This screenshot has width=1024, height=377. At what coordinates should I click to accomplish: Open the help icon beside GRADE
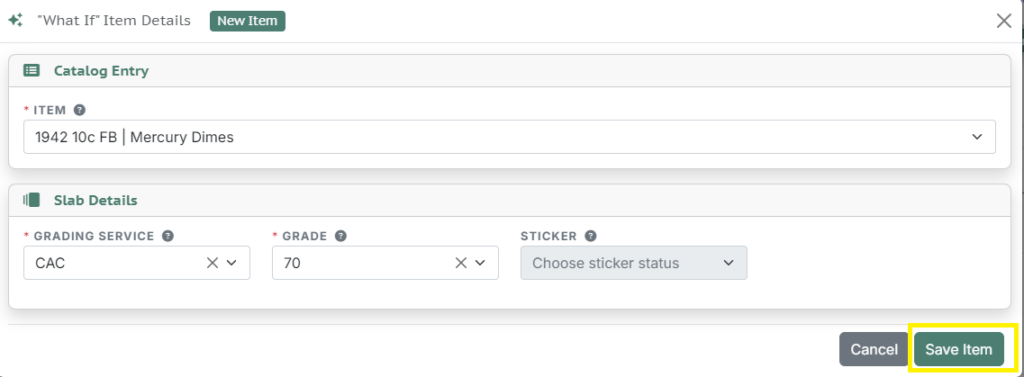[340, 236]
